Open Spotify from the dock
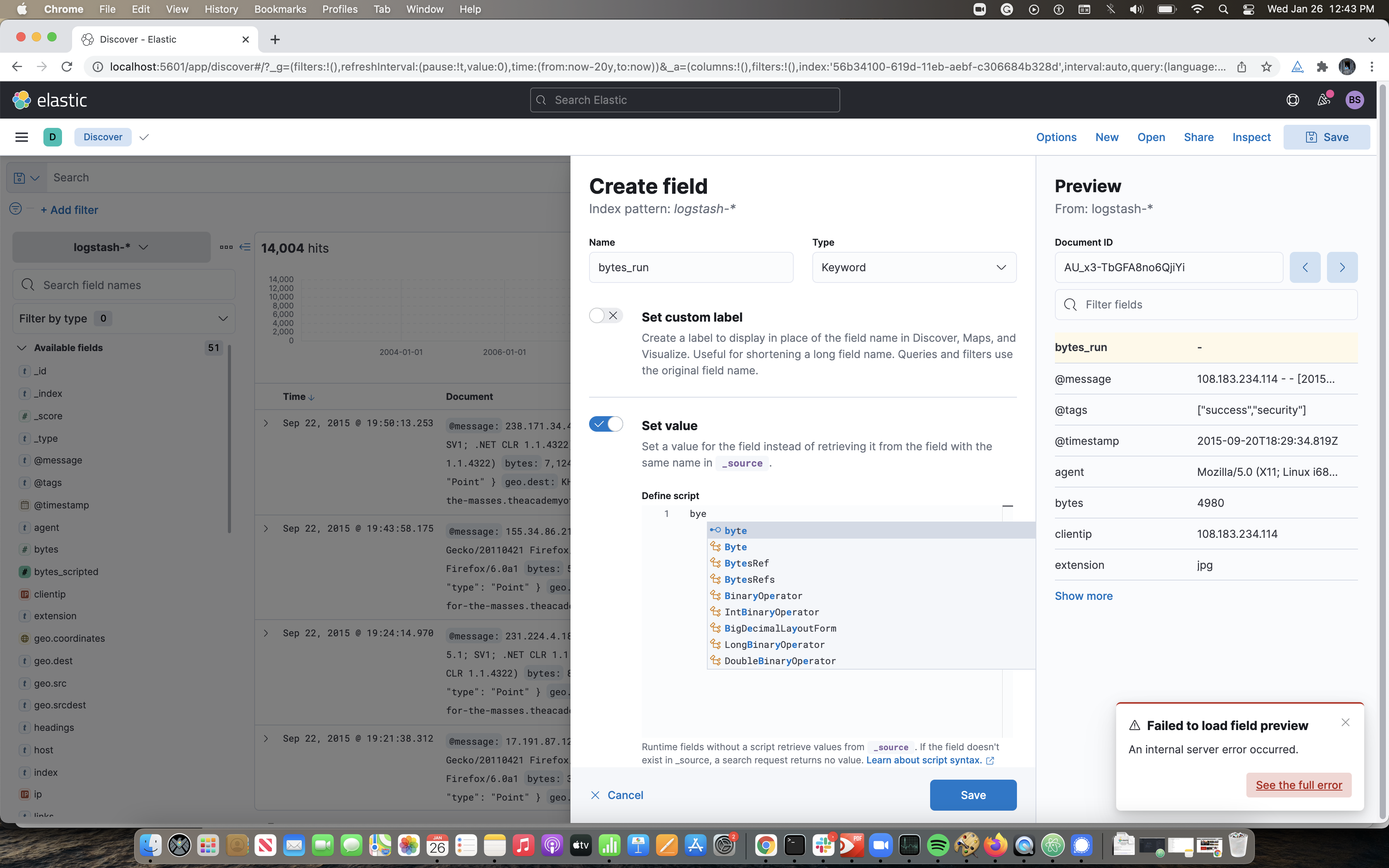This screenshot has height=868, width=1389. pos(938,845)
